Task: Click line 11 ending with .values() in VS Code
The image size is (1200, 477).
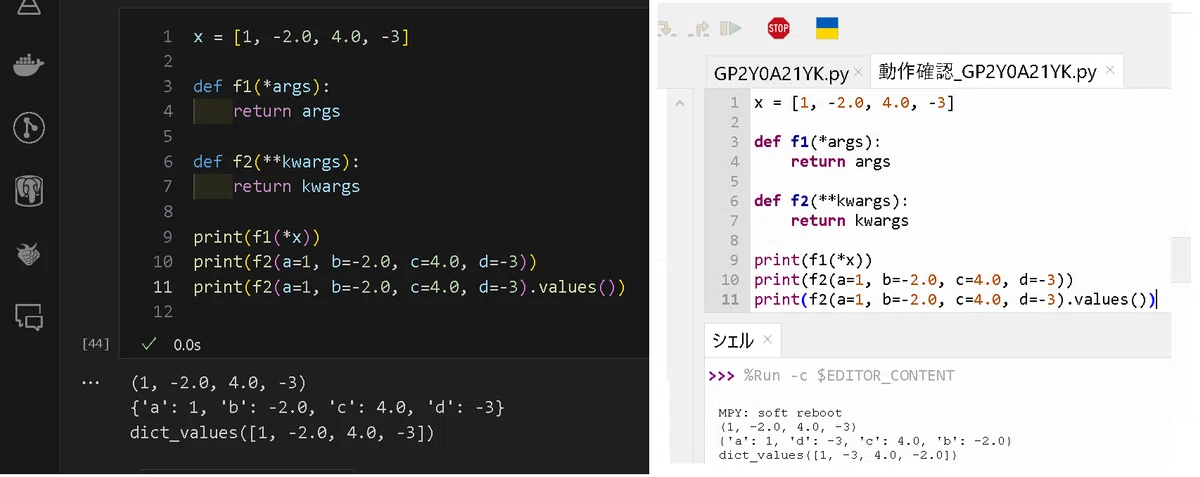Action: coord(409,287)
